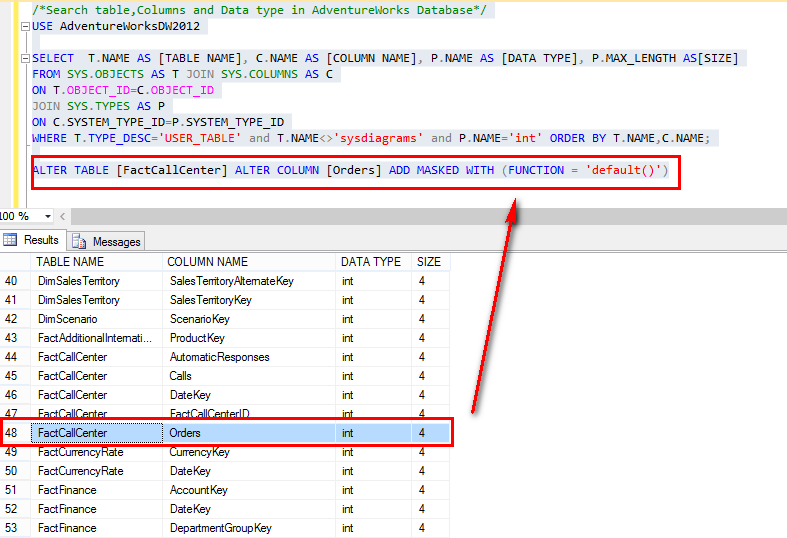
Task: Click the SalesTerritoryKey cell
Action: (249, 300)
